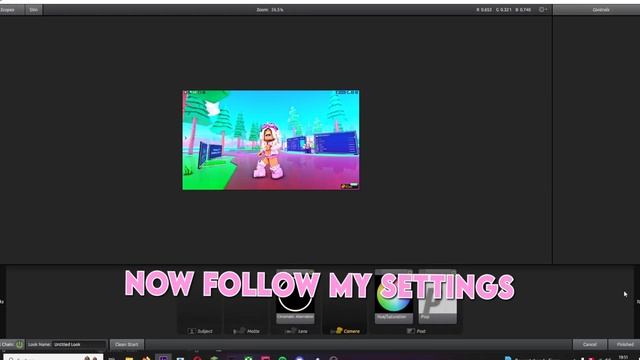Click the preview image of the Roblox character

point(271,140)
